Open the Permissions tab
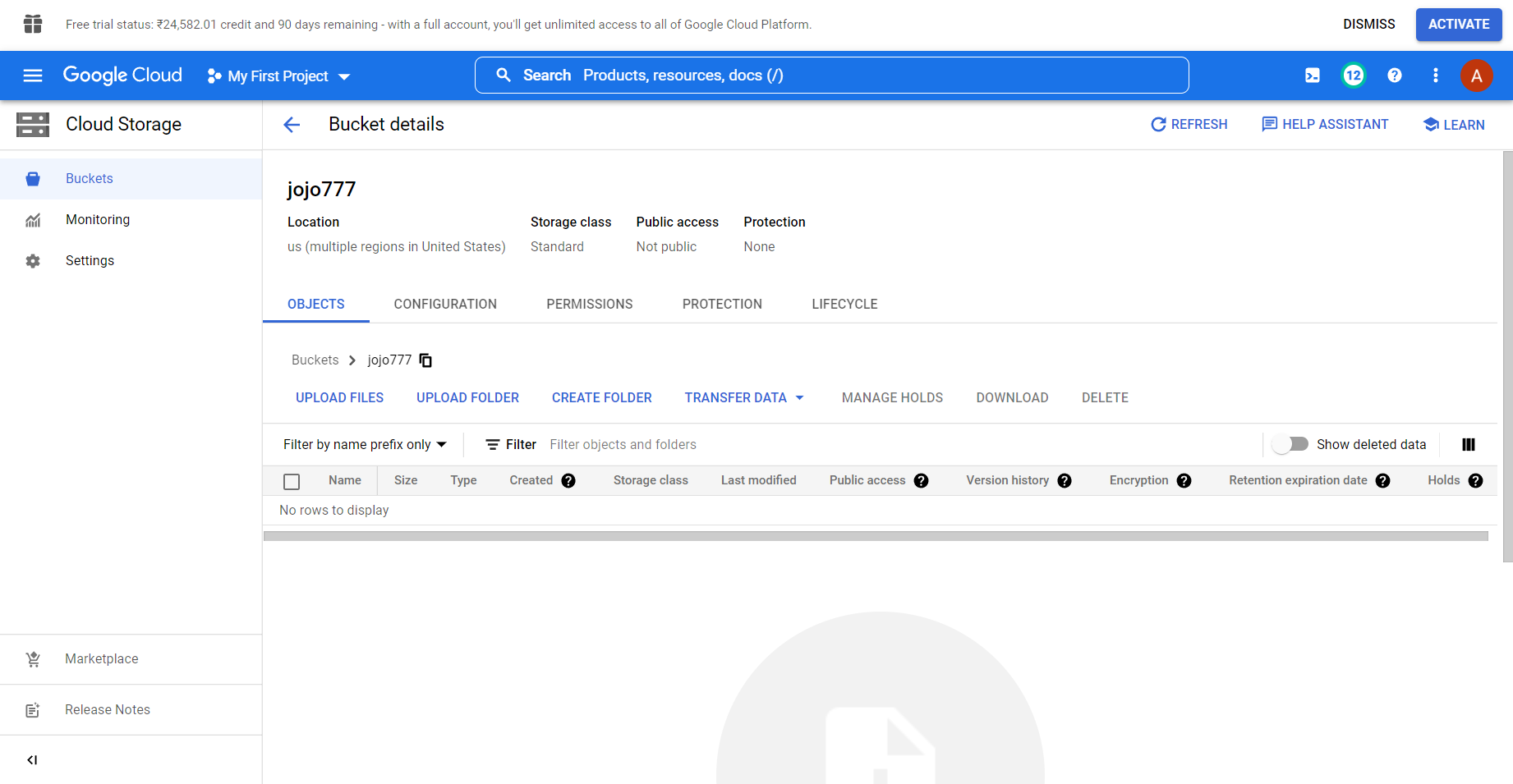1513x784 pixels. pyautogui.click(x=590, y=305)
